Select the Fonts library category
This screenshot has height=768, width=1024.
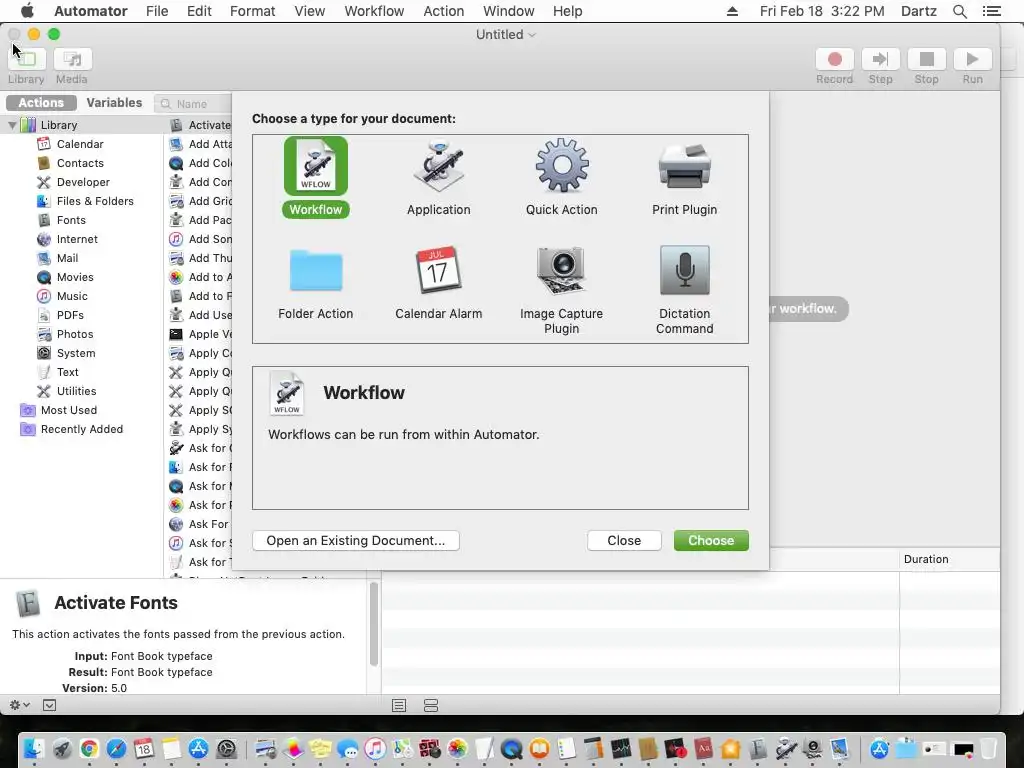[71, 219]
